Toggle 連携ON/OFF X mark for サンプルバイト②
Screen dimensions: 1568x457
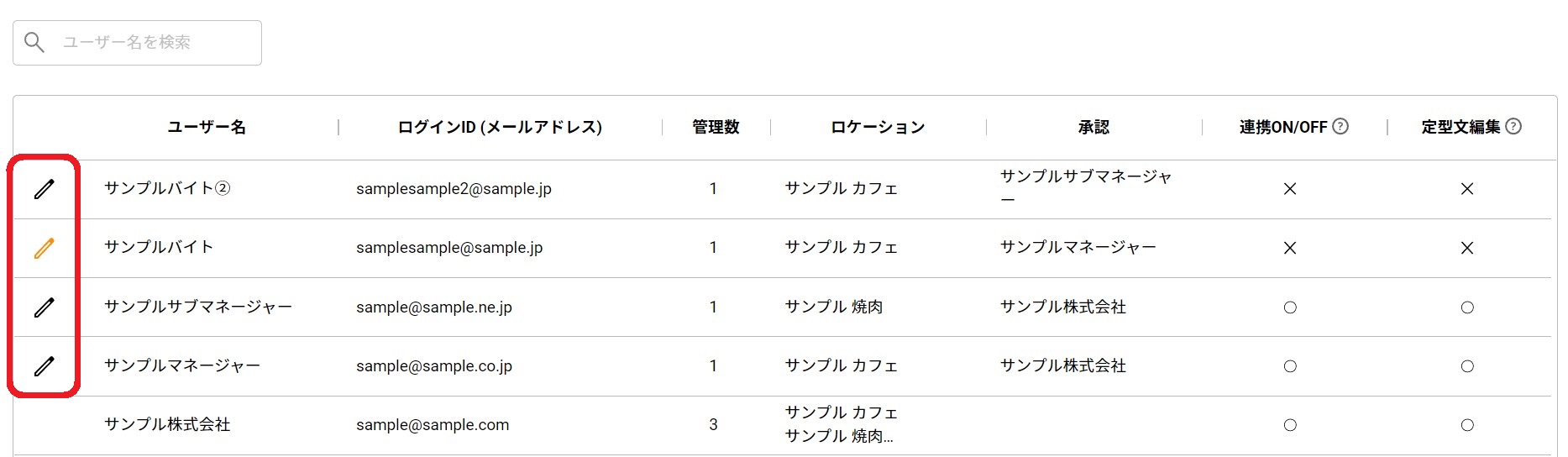1290,189
